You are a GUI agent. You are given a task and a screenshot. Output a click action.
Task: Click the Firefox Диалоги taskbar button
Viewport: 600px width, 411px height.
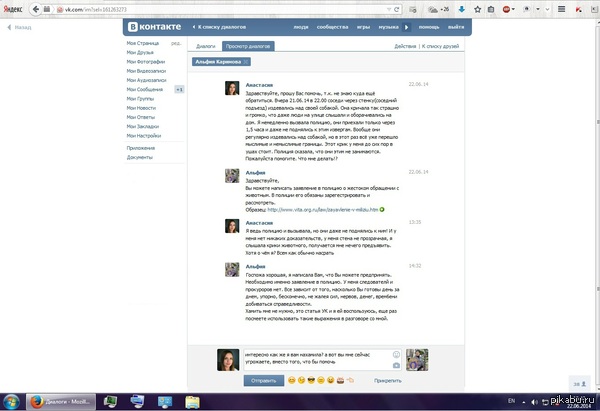61,402
